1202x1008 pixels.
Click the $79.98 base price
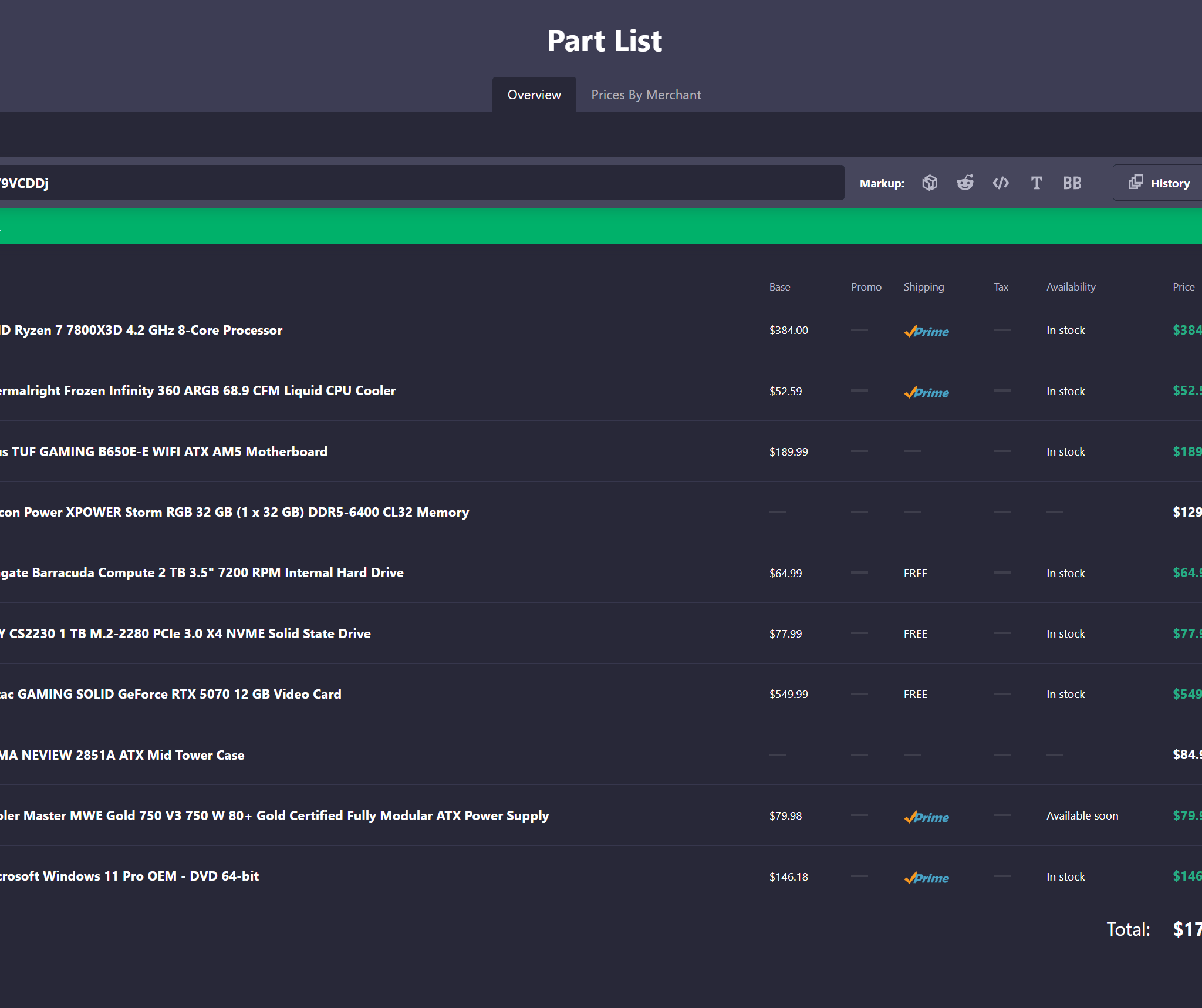pyautogui.click(x=786, y=815)
